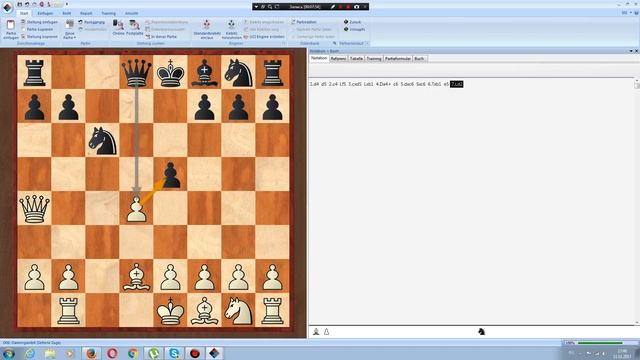Click the highlighted move 7.Ld2 in notation

456,84
